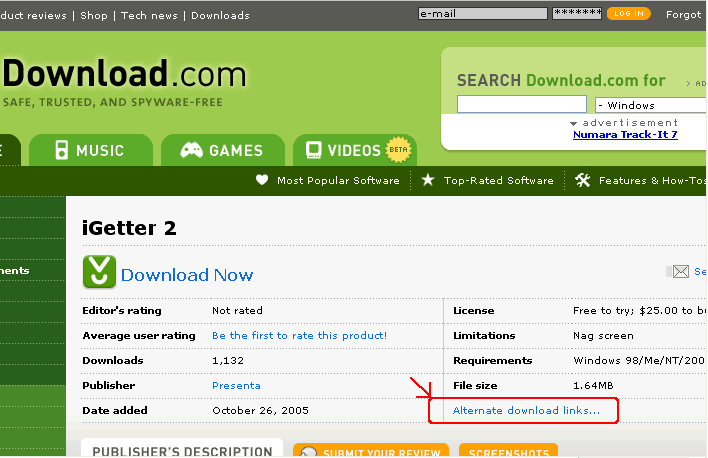708x458 pixels.
Task: Click Alternate download links
Action: 526,410
